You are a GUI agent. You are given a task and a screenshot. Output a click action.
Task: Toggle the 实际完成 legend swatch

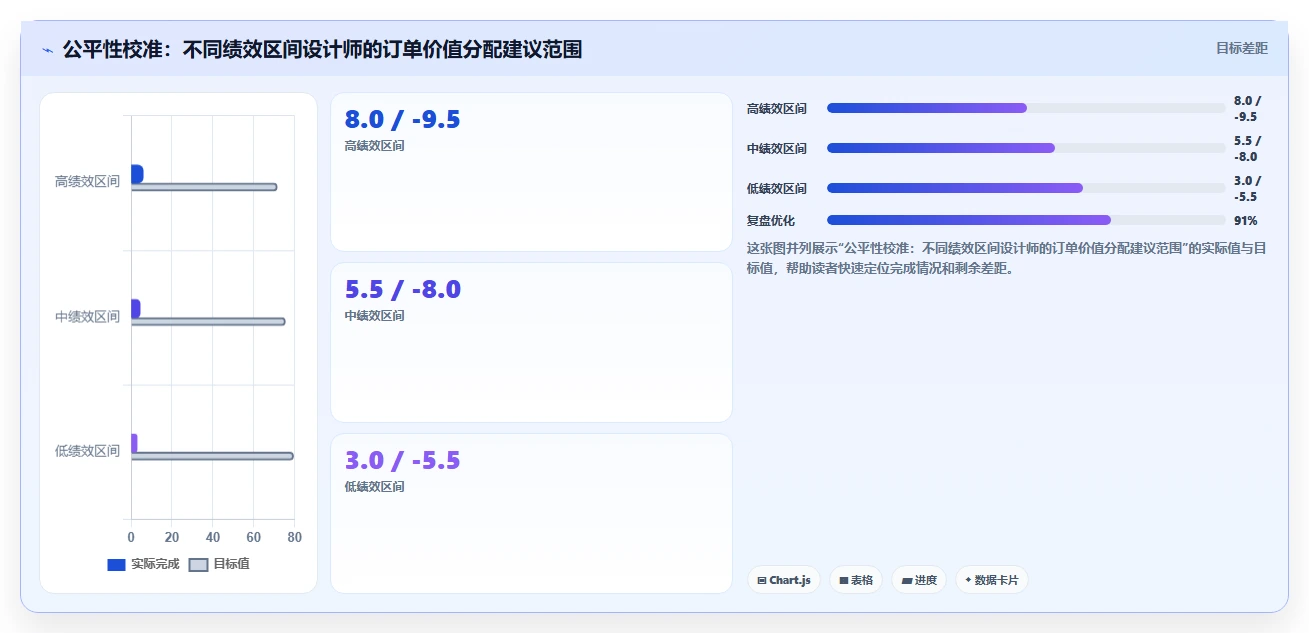point(116,565)
